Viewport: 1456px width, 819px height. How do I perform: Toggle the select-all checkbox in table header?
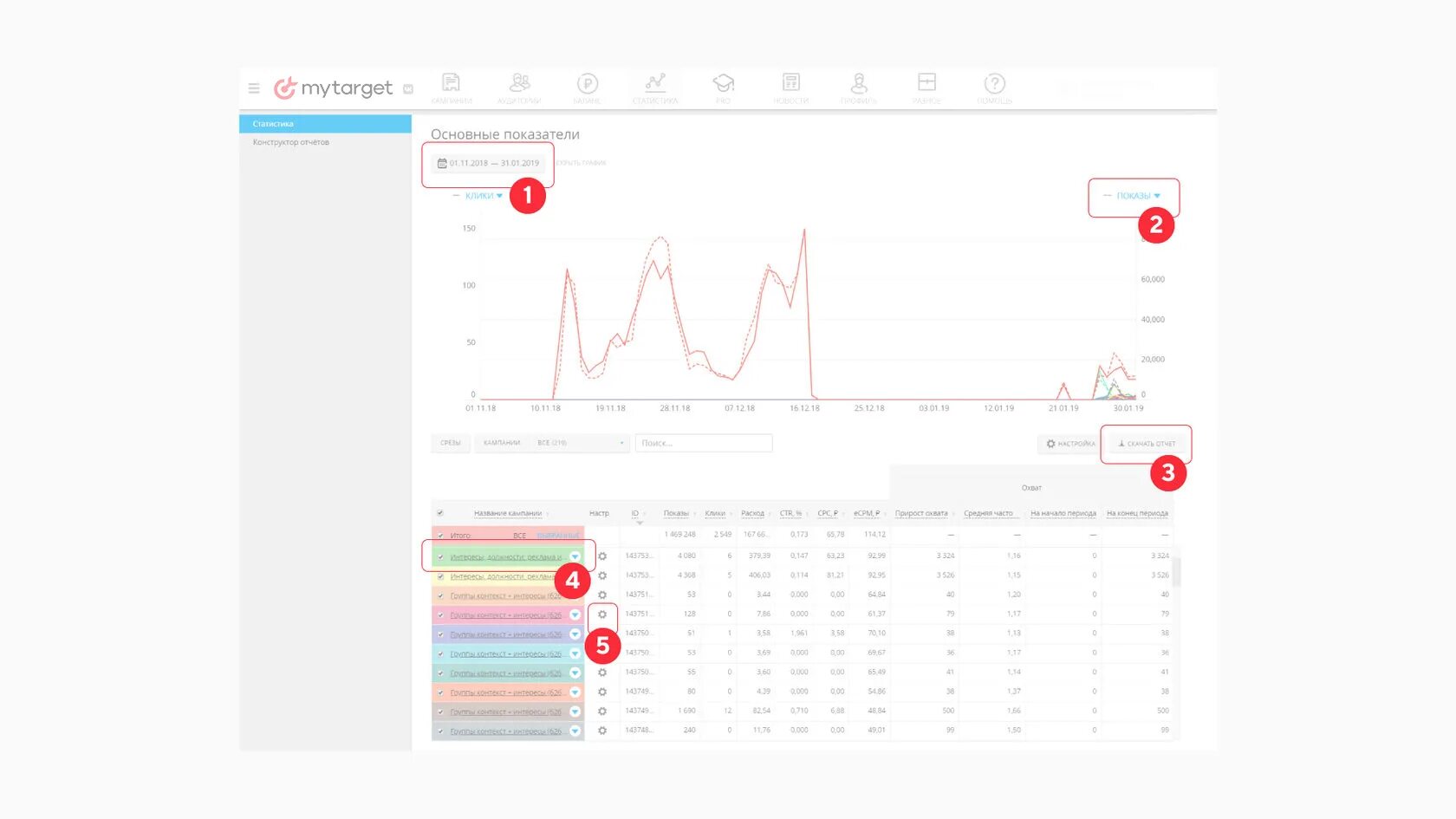tap(440, 513)
